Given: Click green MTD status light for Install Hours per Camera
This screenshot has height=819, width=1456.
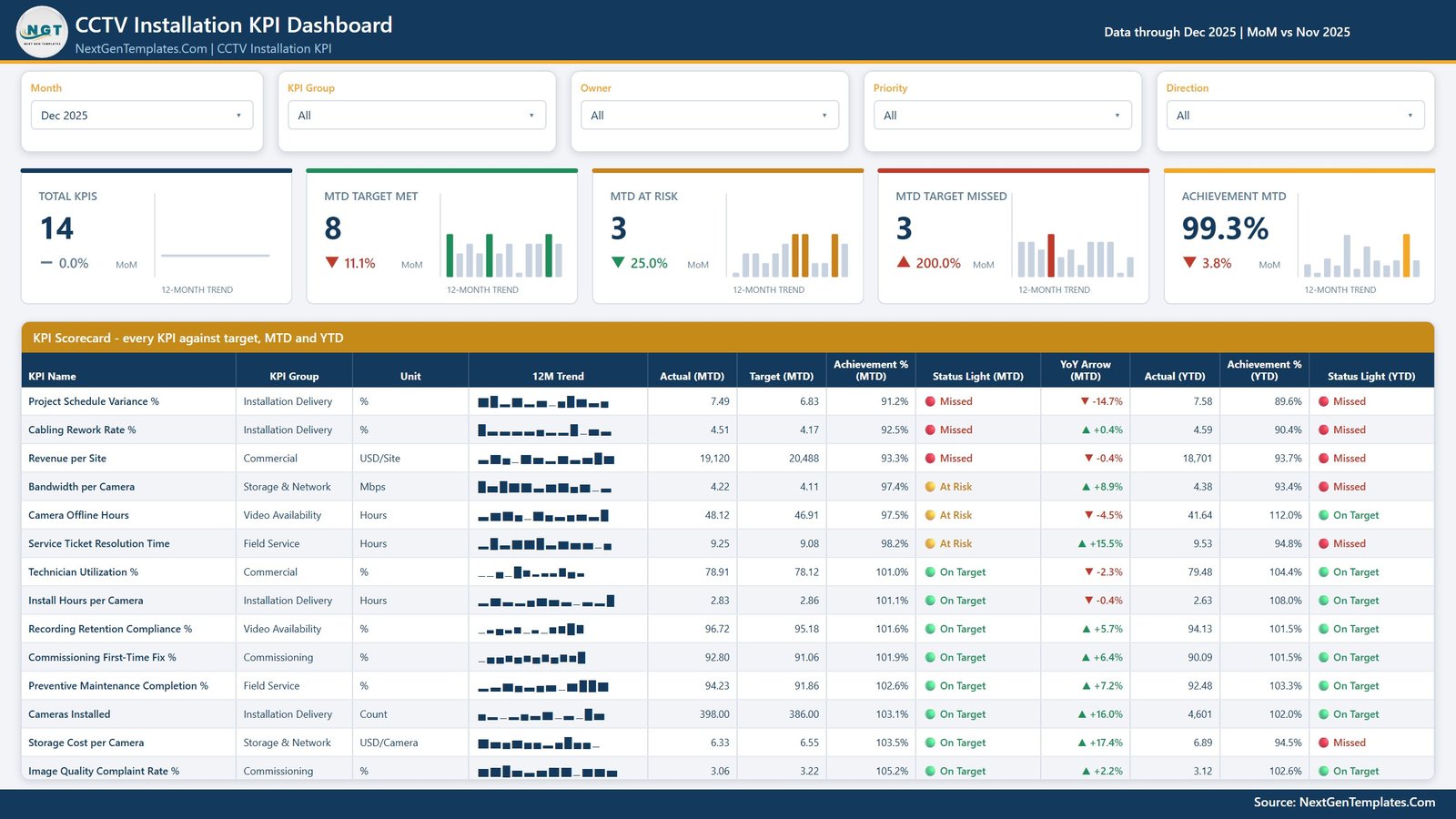Looking at the screenshot, I should tap(931, 601).
